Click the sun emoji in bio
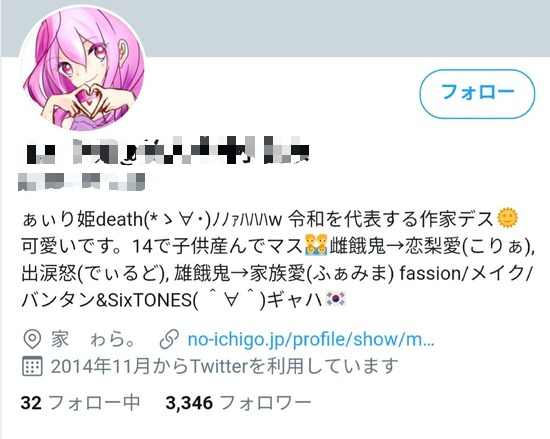The width and height of the screenshot is (550, 439). tap(507, 218)
